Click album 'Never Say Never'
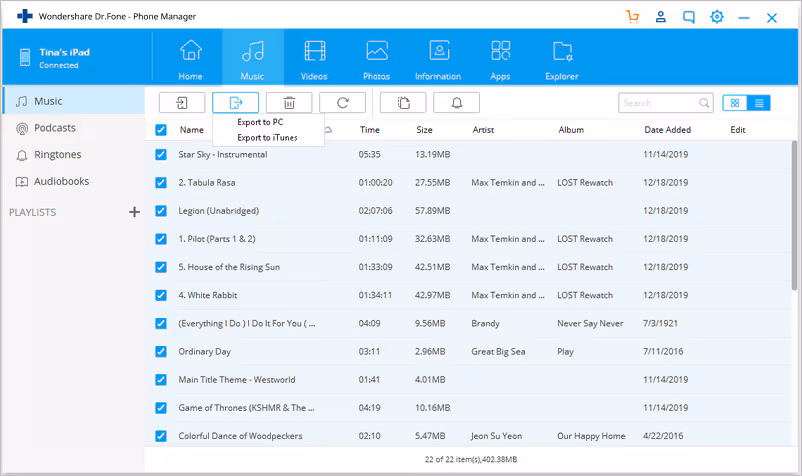Screen dimensions: 802x476 (590, 323)
